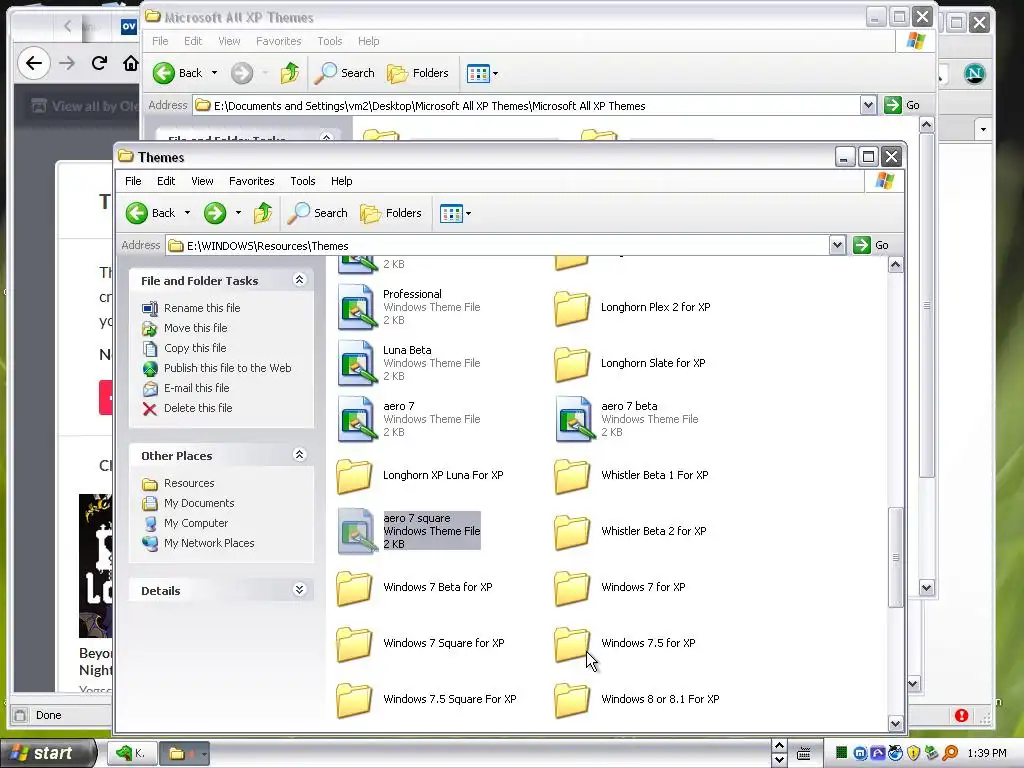1024x768 pixels.
Task: Select the Windows 7 Square for XP folder
Action: [354, 643]
